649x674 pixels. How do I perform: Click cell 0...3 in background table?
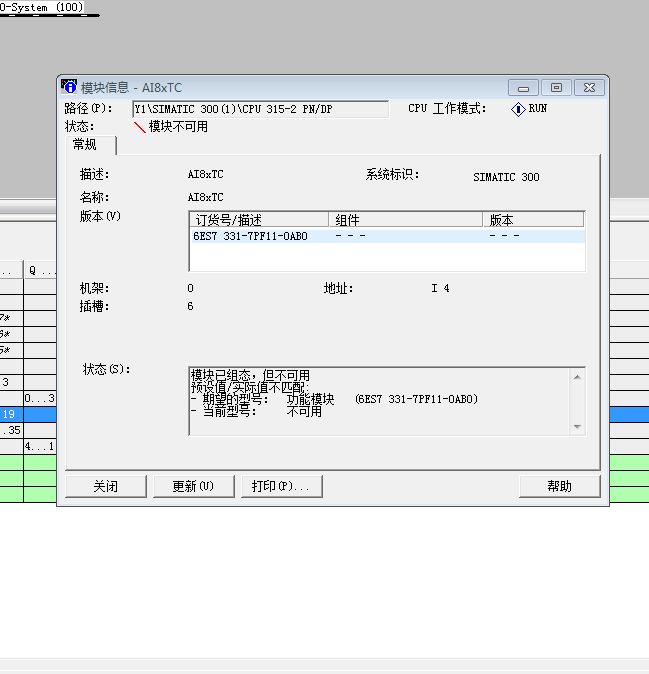40,398
